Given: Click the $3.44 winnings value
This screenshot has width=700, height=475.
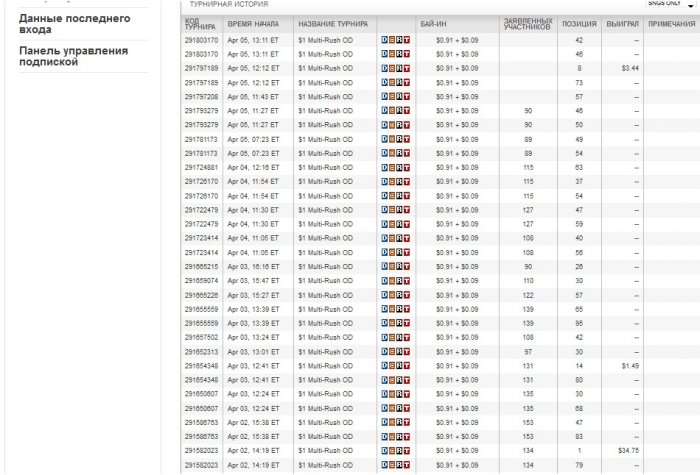Looking at the screenshot, I should point(630,68).
